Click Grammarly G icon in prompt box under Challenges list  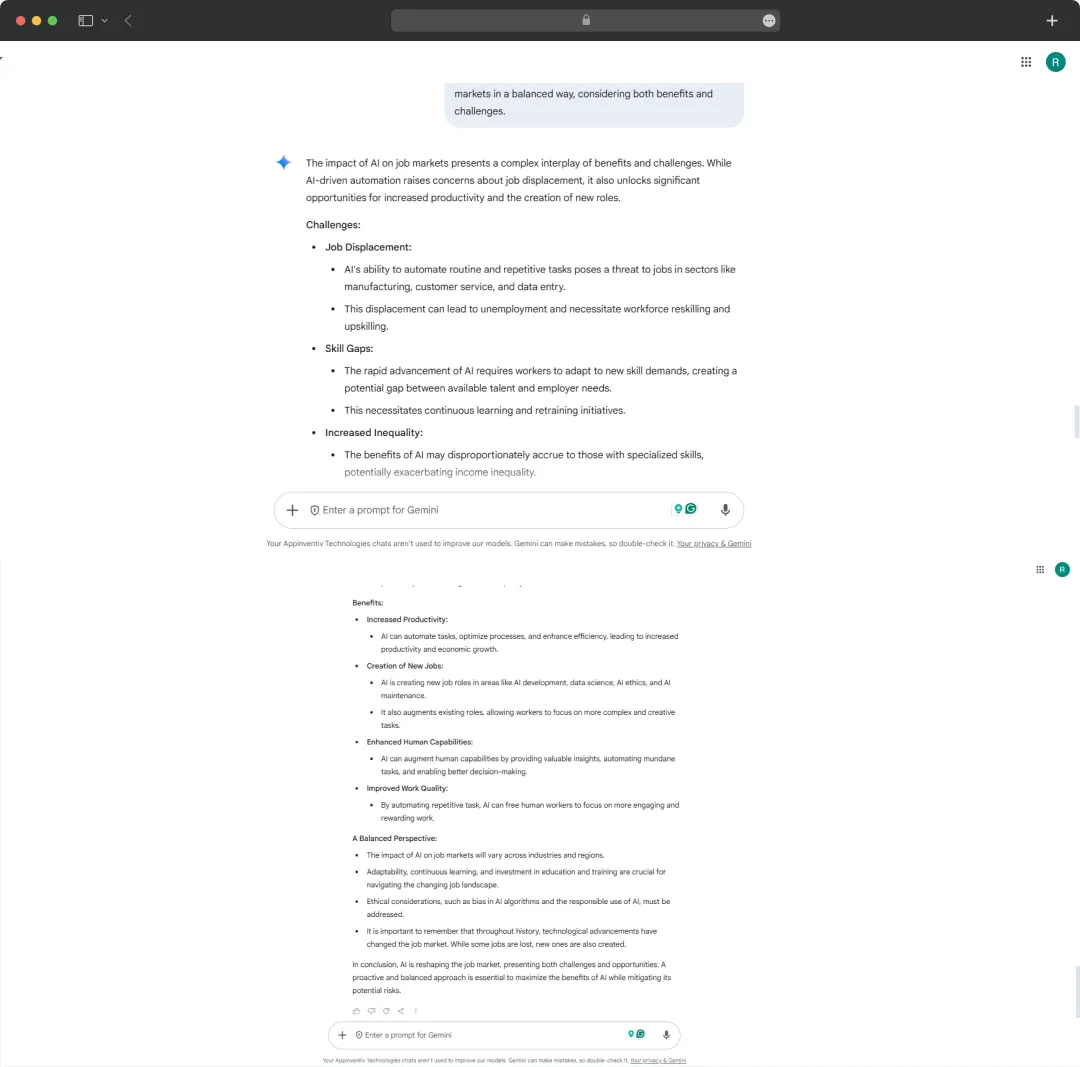(x=691, y=508)
